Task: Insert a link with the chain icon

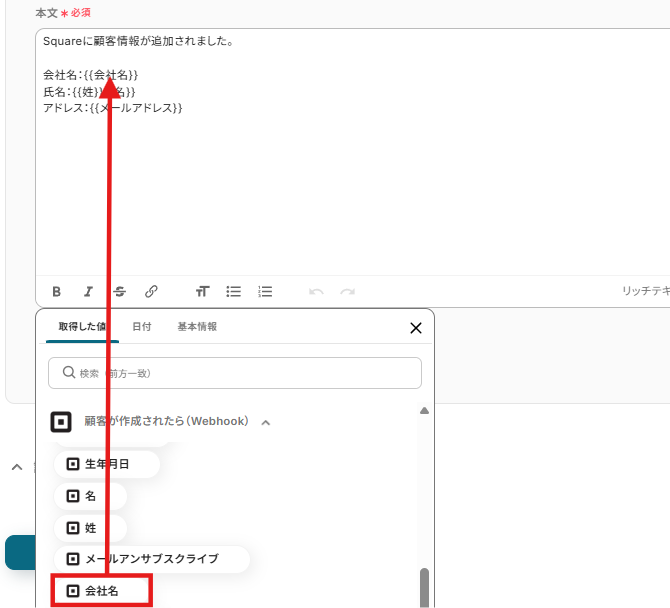Action: 151,291
